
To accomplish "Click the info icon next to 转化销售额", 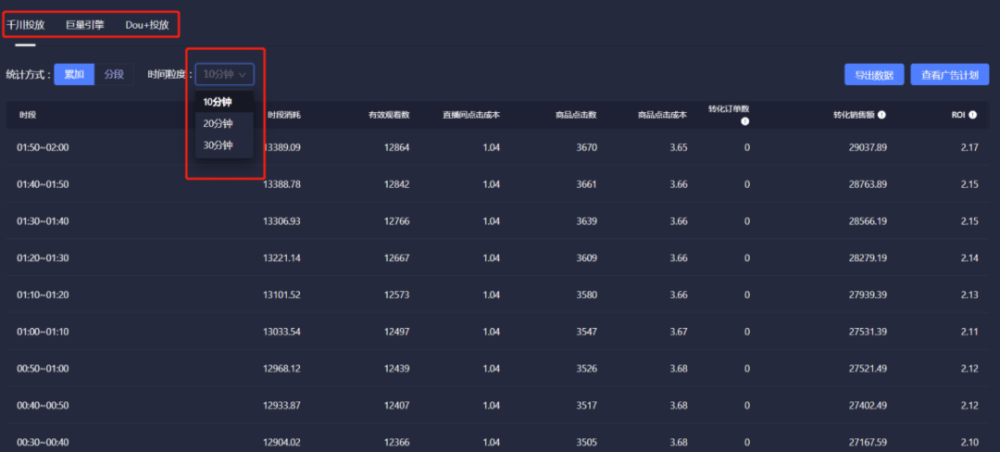I will [882, 115].
